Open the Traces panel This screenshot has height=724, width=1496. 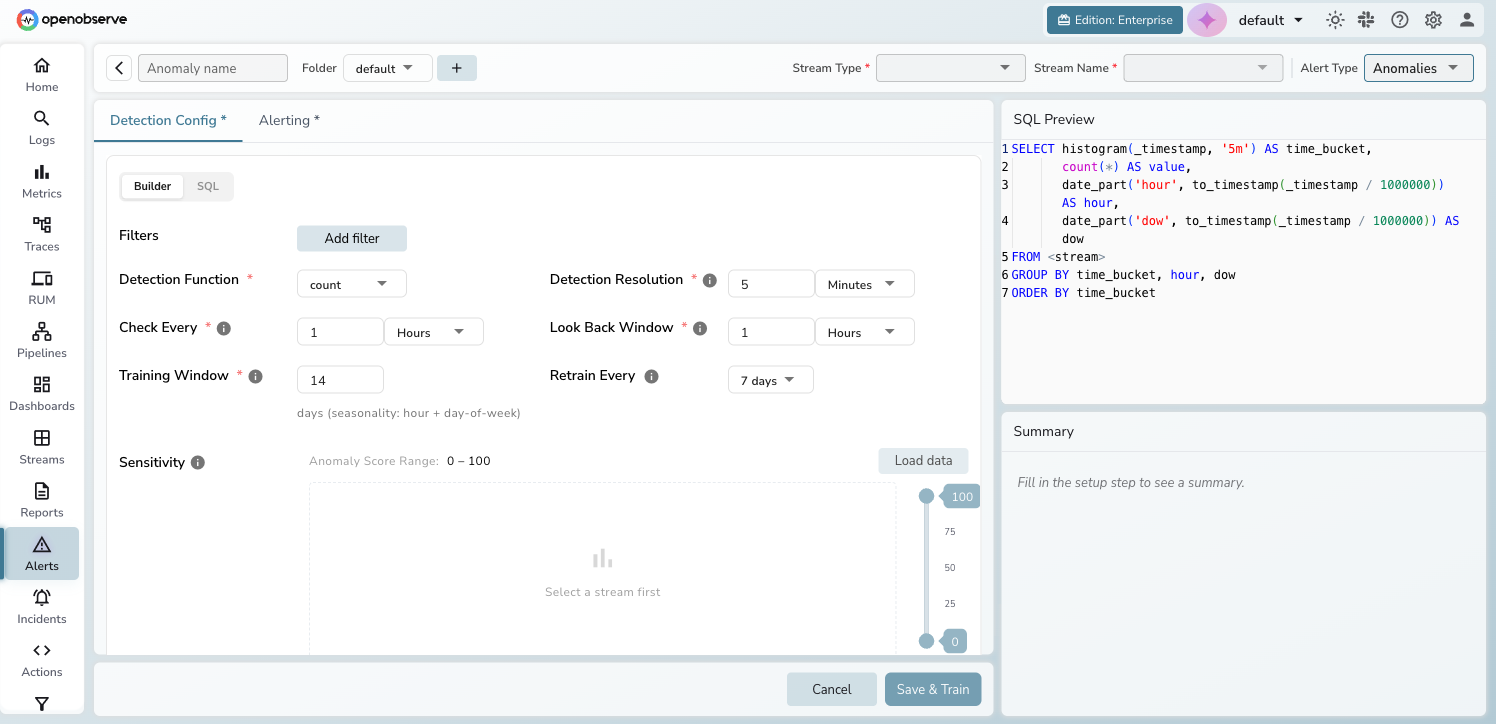(x=41, y=233)
